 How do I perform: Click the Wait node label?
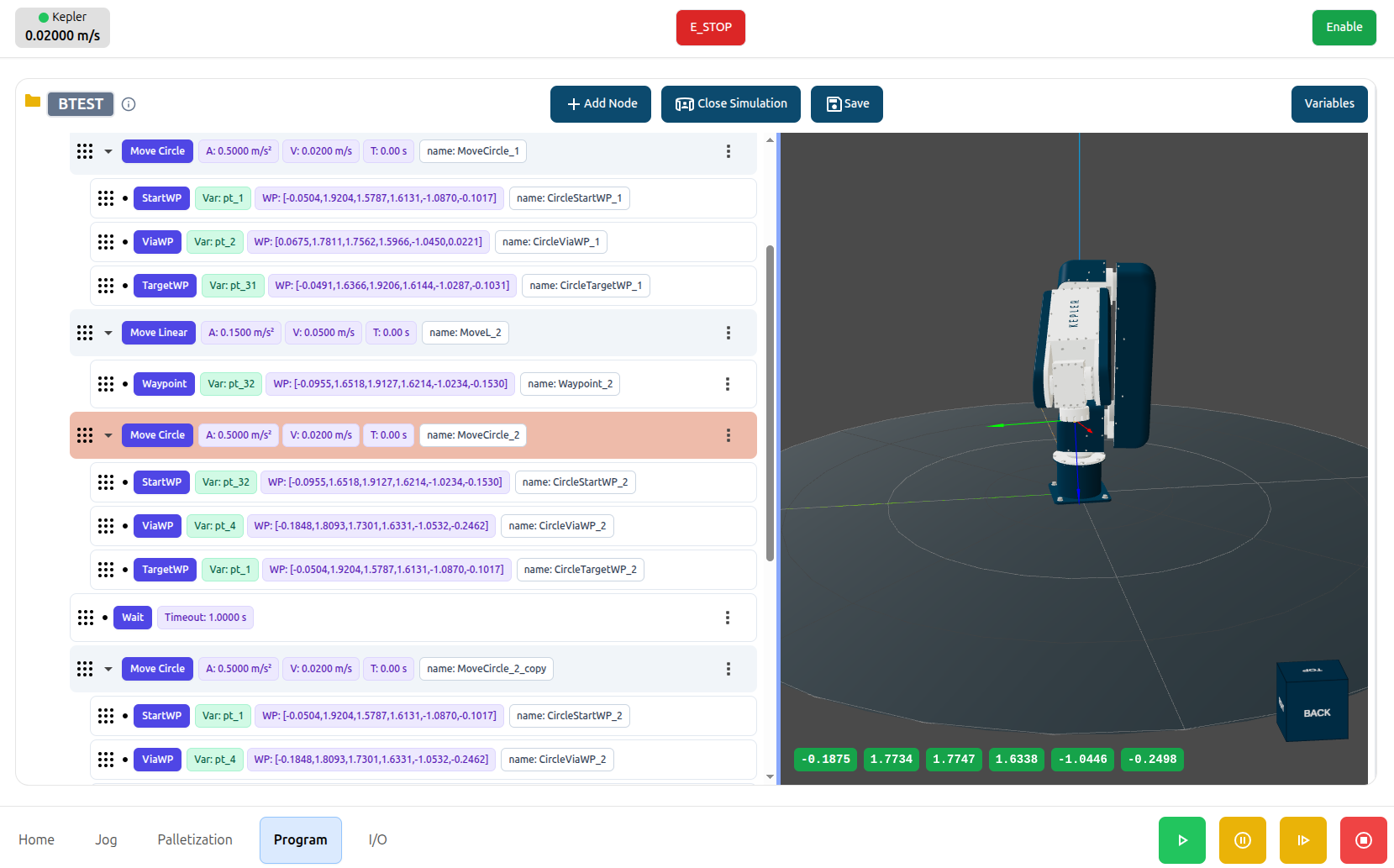point(133,618)
